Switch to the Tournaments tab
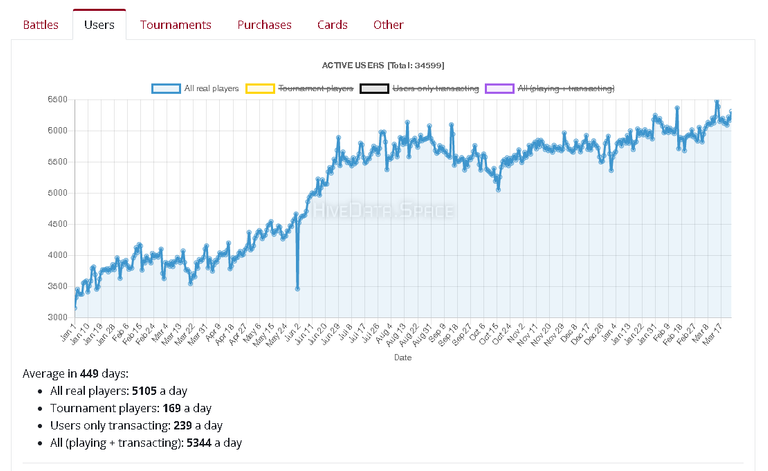The height and width of the screenshot is (471, 768). [175, 24]
